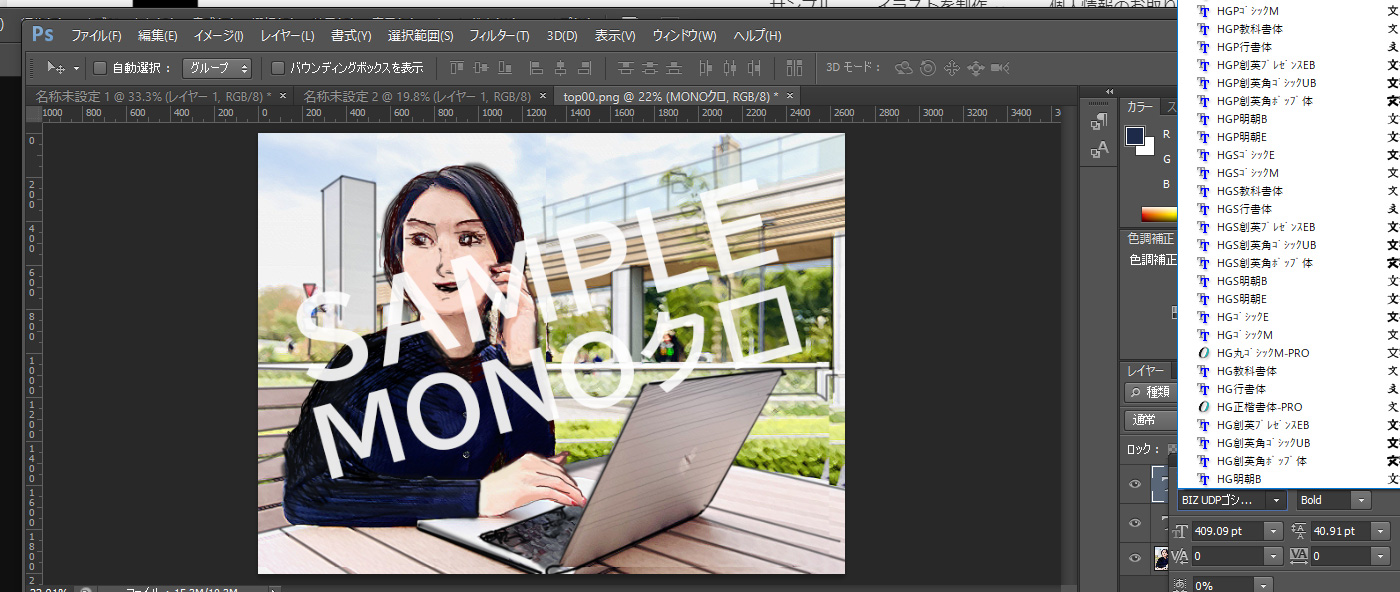Click distribute vertical centers icon
Screen dimensions: 1400x592
pyautogui.click(x=651, y=68)
